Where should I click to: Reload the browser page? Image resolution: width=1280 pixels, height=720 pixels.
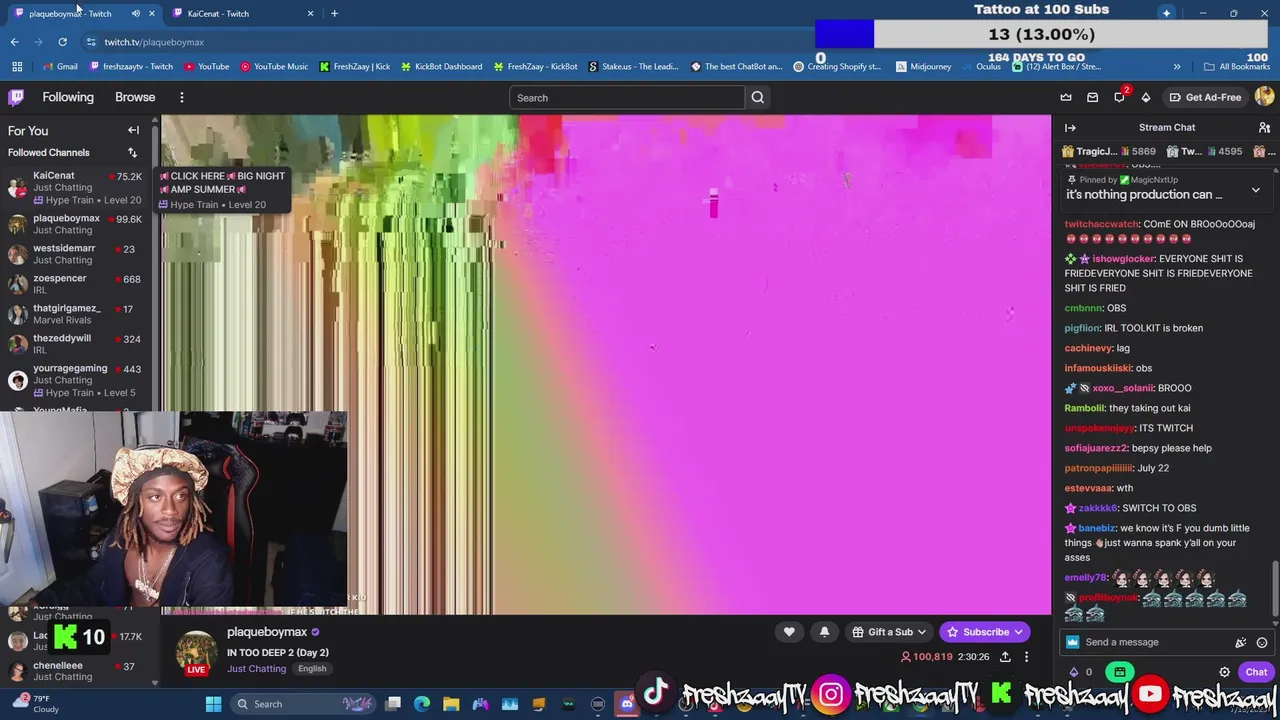[x=62, y=42]
